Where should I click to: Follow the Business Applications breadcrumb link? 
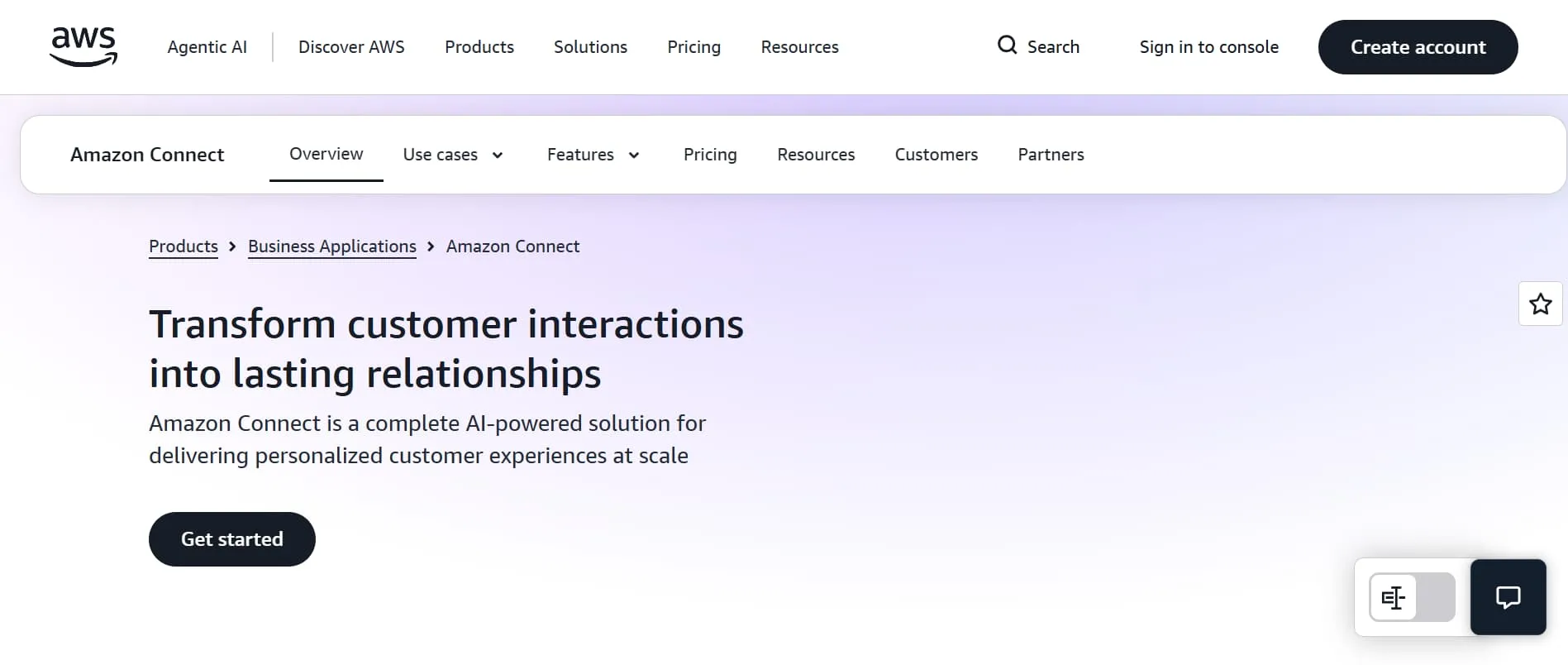[332, 246]
